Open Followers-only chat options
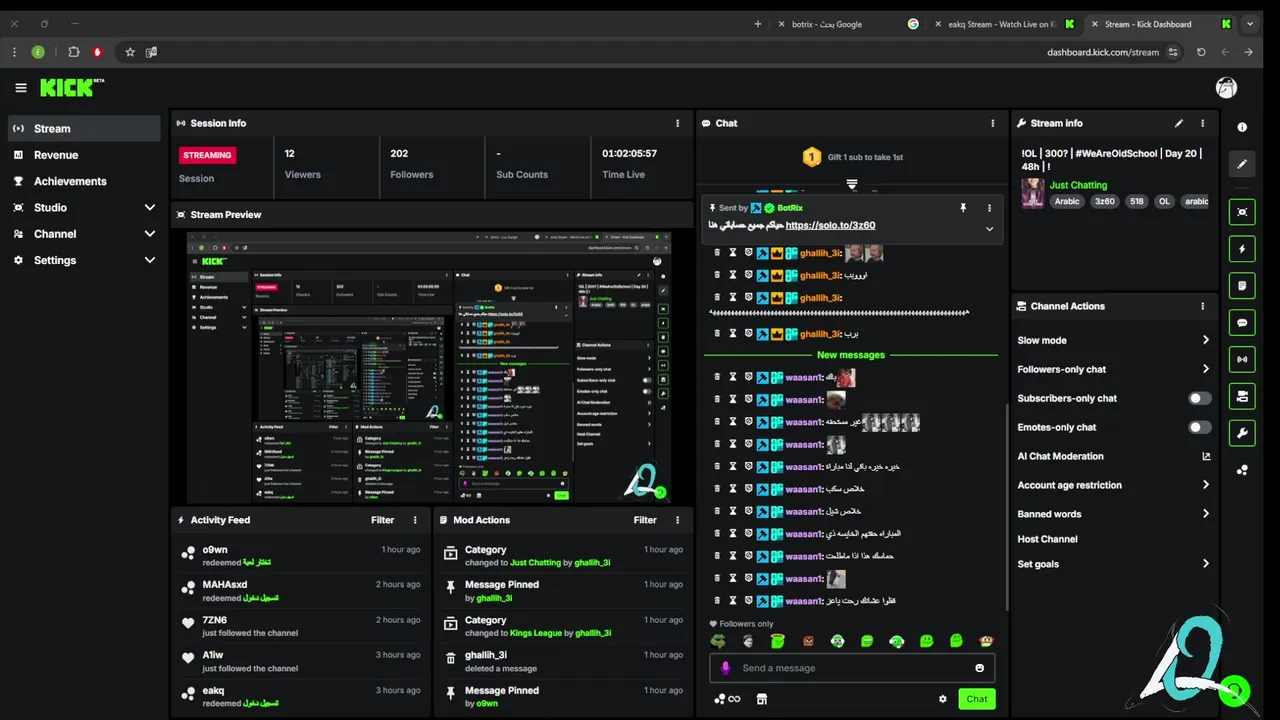 tap(1114, 369)
